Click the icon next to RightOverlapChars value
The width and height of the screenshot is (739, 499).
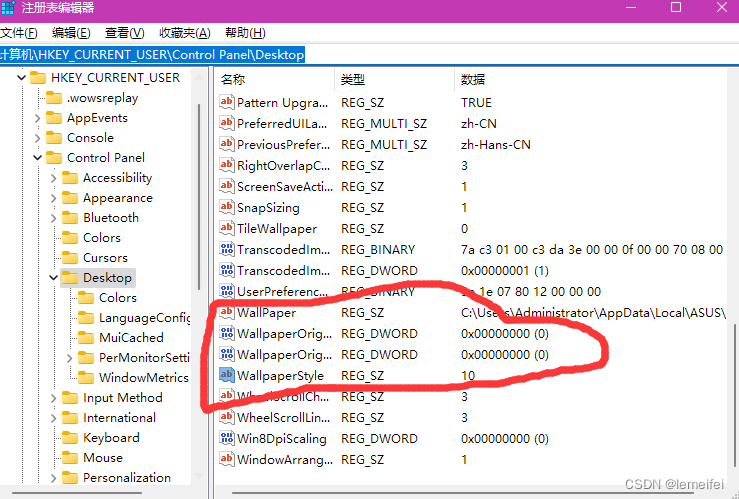pos(227,165)
